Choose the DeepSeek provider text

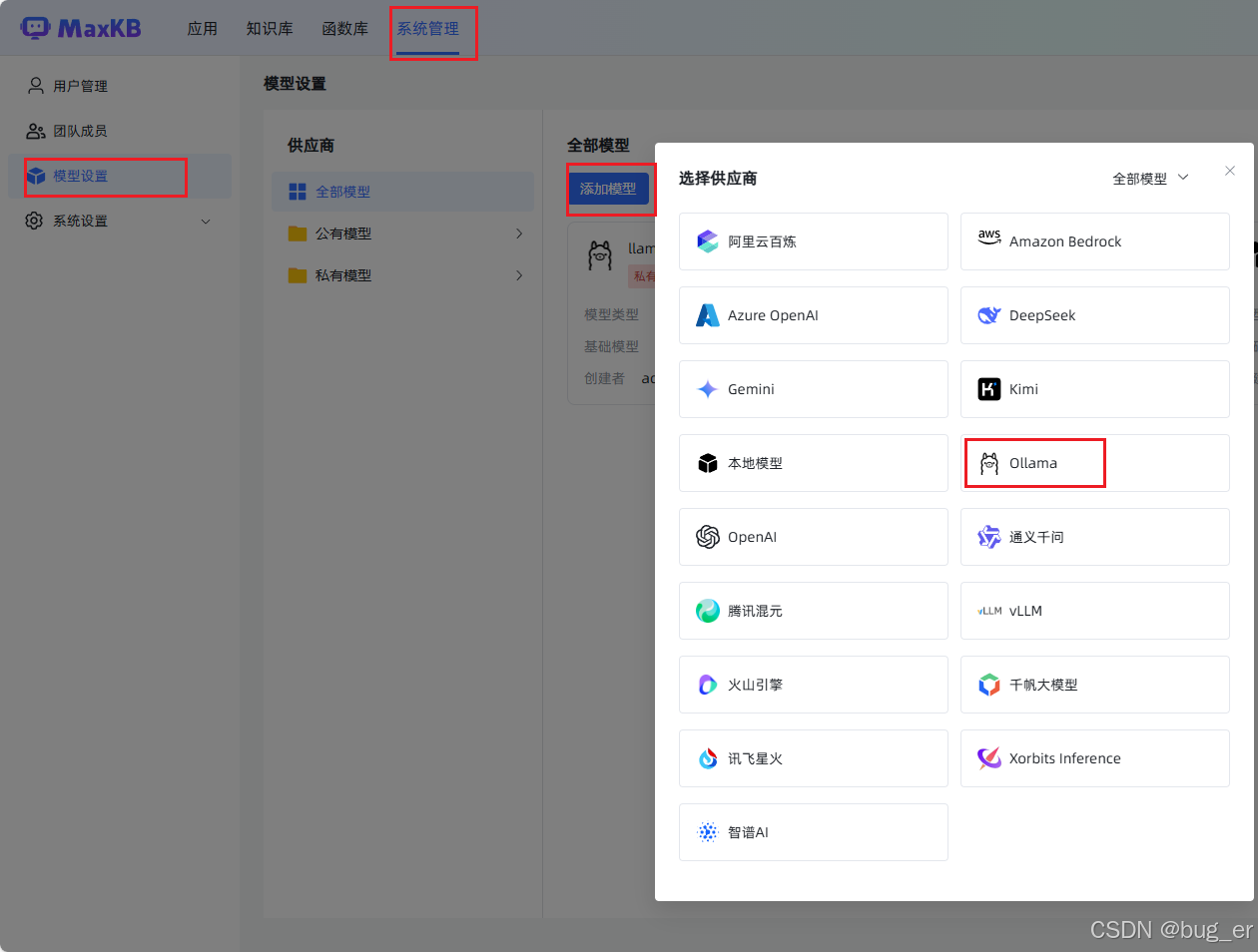[1042, 315]
